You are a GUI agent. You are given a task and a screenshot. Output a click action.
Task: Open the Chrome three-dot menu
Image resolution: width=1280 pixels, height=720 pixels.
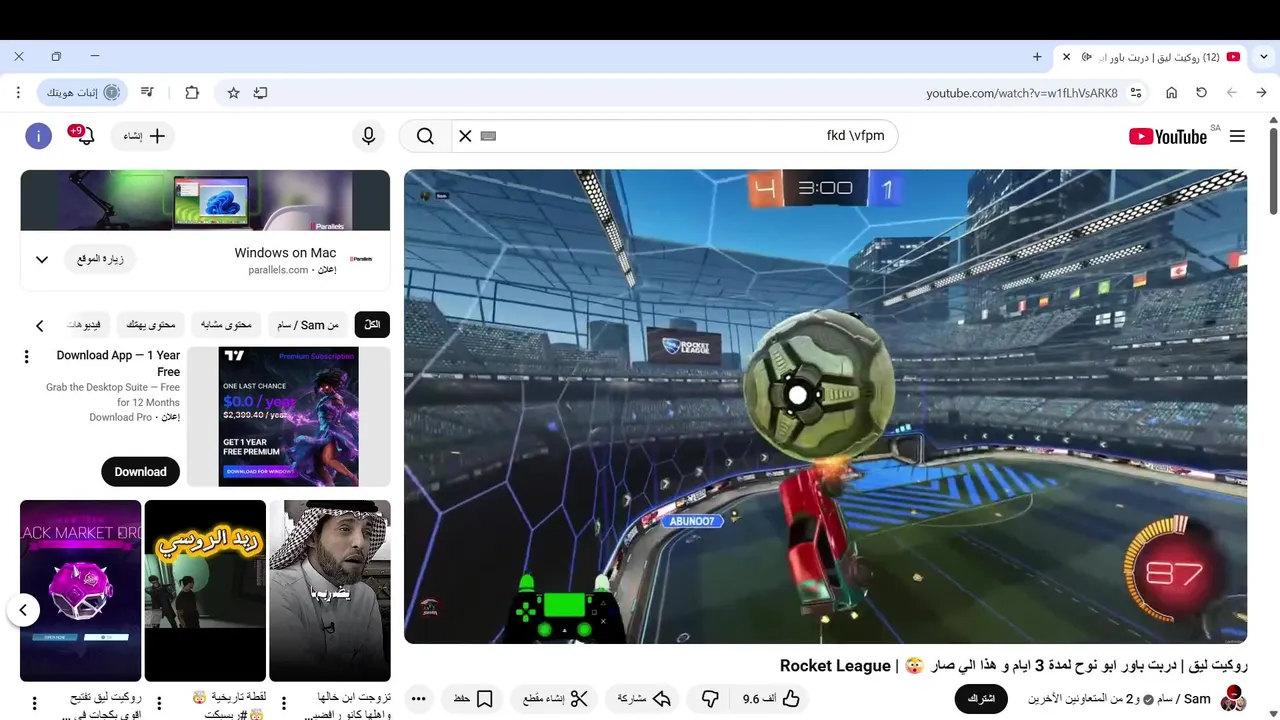tap(18, 93)
